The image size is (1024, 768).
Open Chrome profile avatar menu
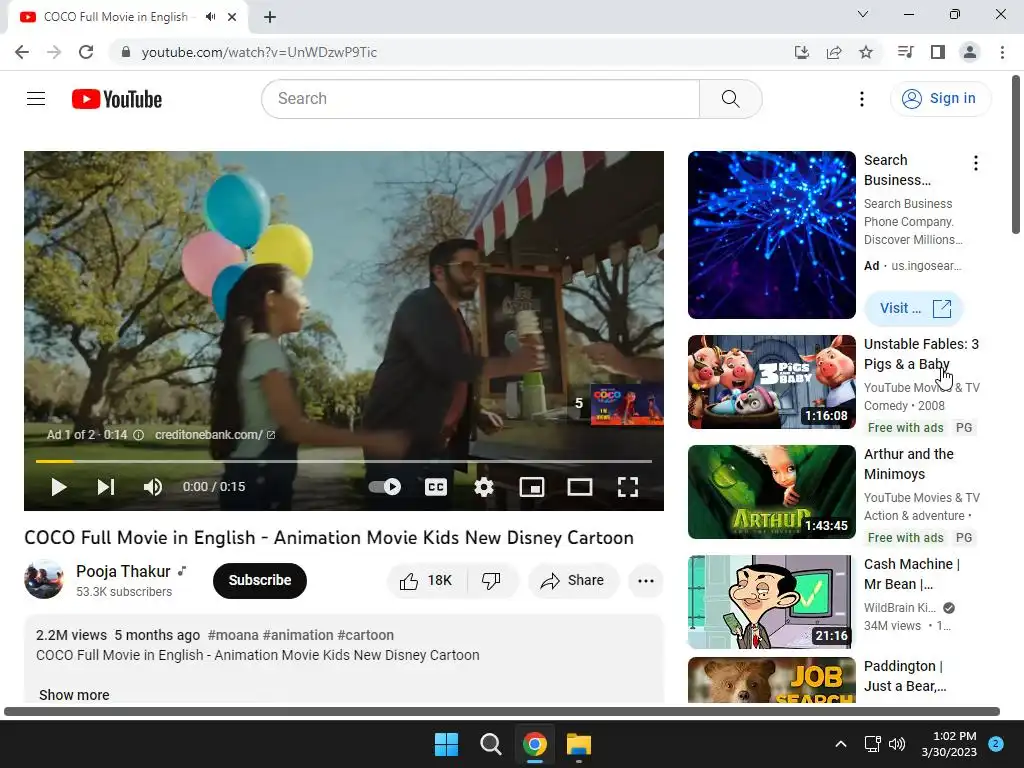(970, 52)
